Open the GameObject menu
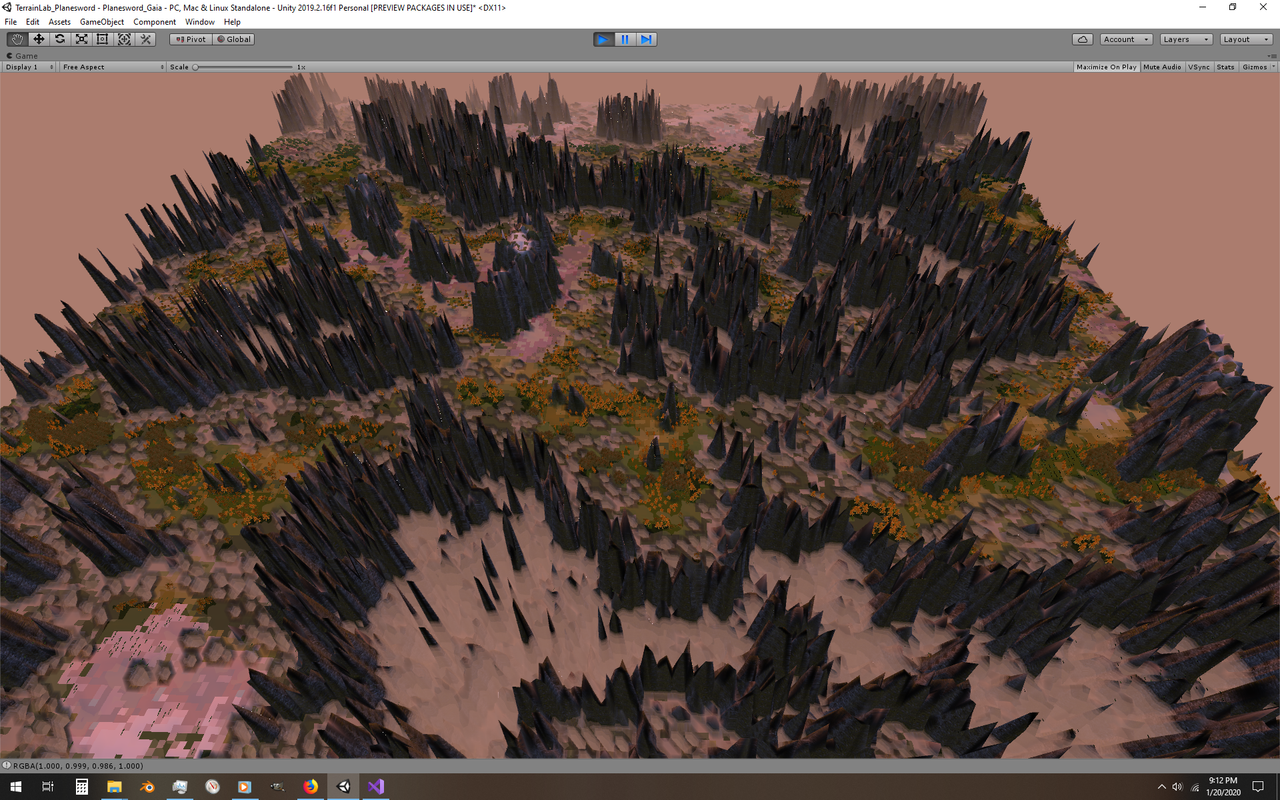 point(102,22)
